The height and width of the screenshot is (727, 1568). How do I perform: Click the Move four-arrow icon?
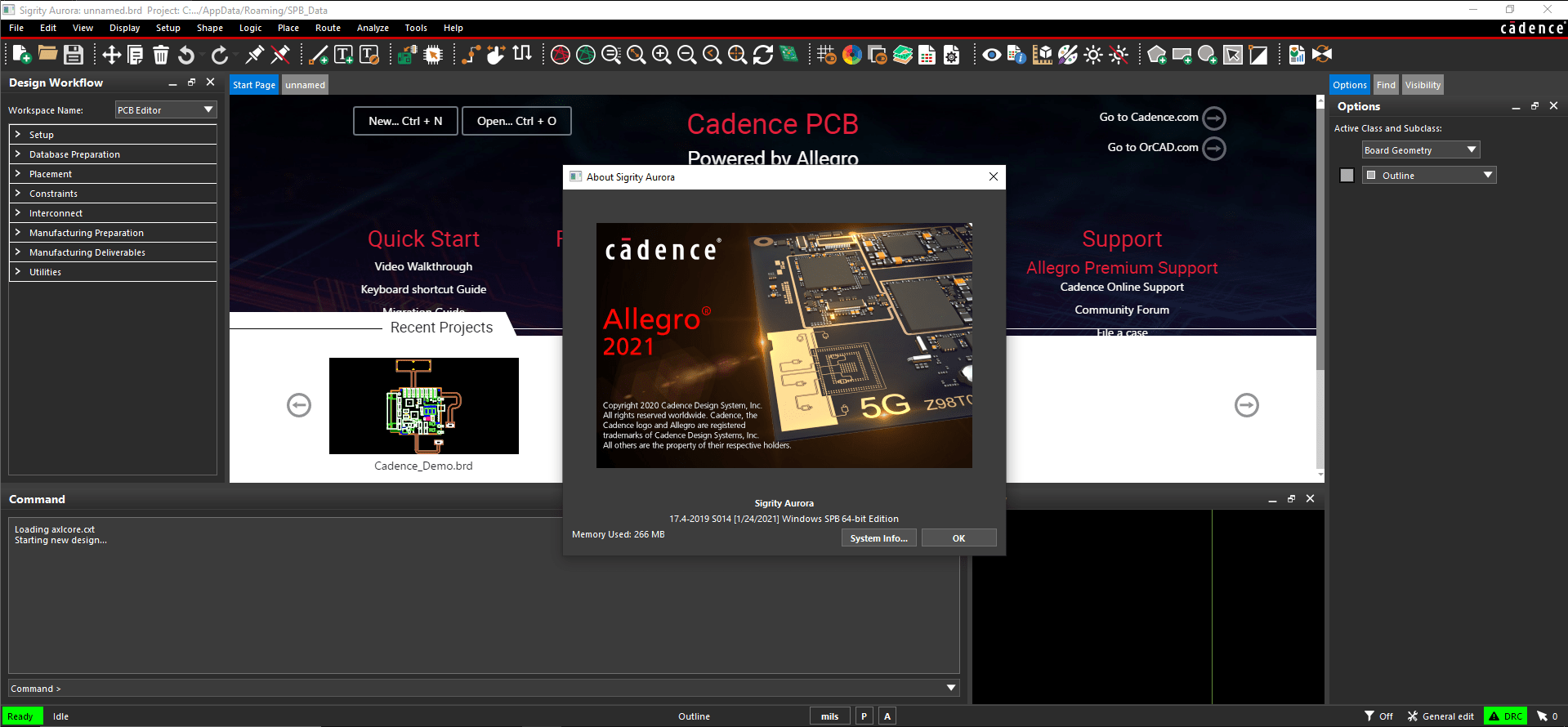pos(111,55)
